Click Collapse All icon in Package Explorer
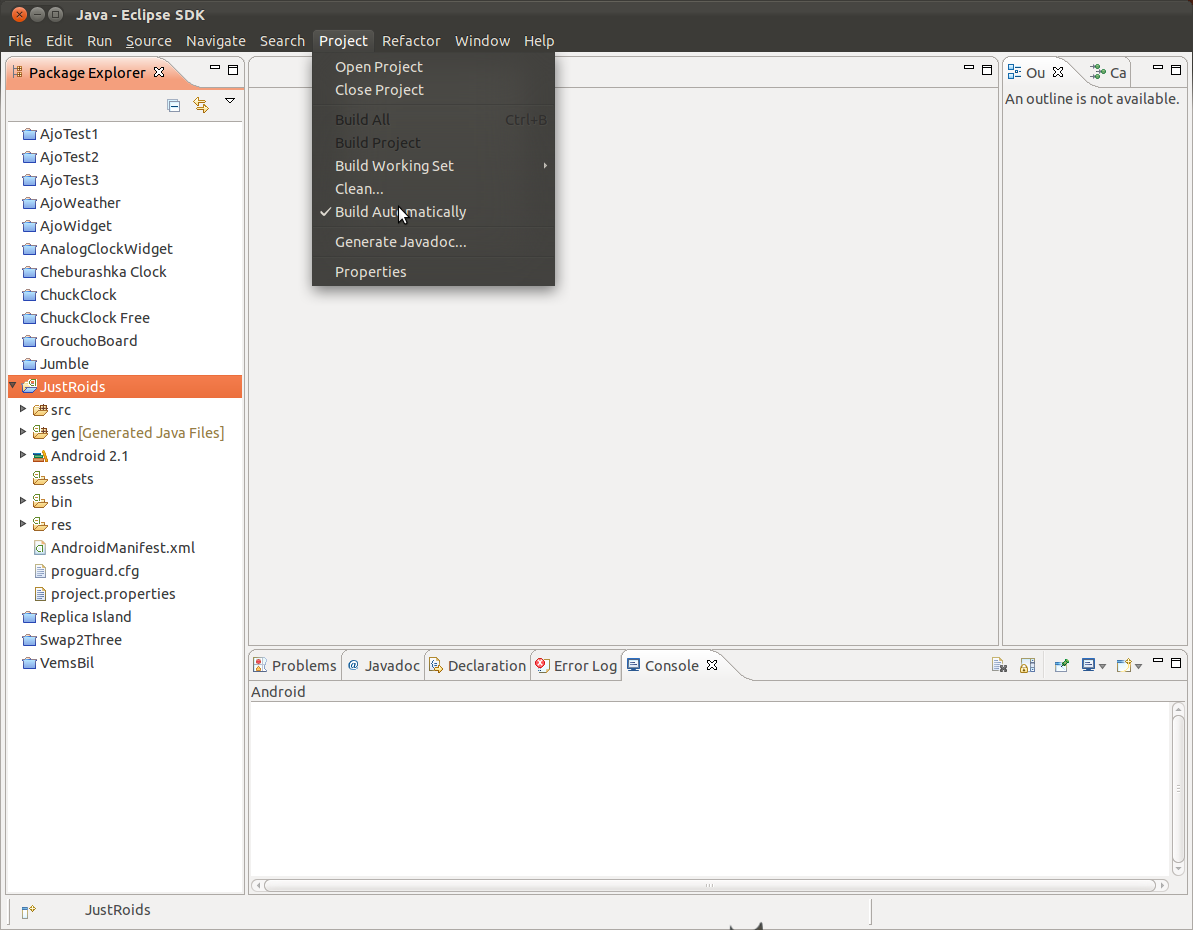 click(173, 105)
